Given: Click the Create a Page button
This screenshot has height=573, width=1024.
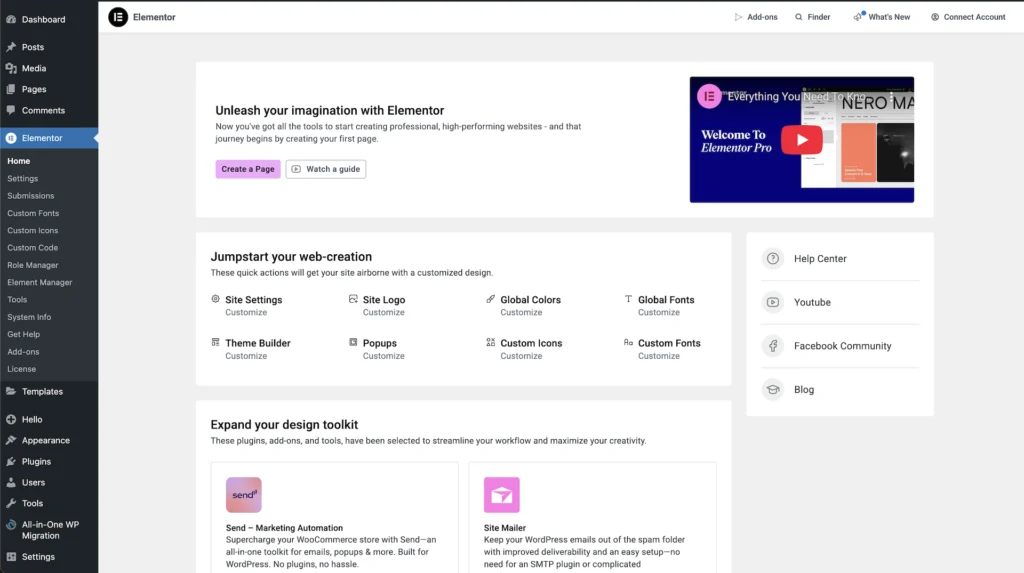Looking at the screenshot, I should pos(248,169).
